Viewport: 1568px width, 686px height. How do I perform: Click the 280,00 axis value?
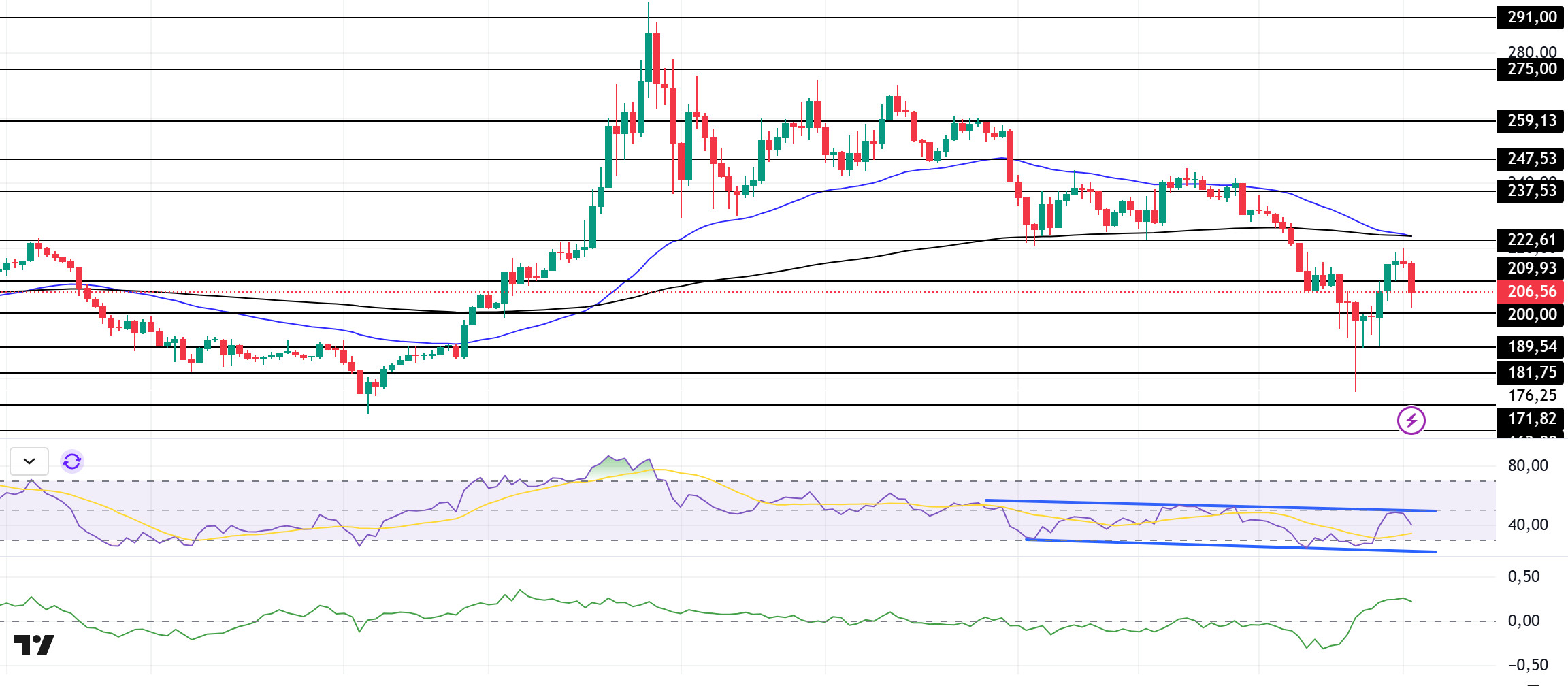click(1532, 51)
